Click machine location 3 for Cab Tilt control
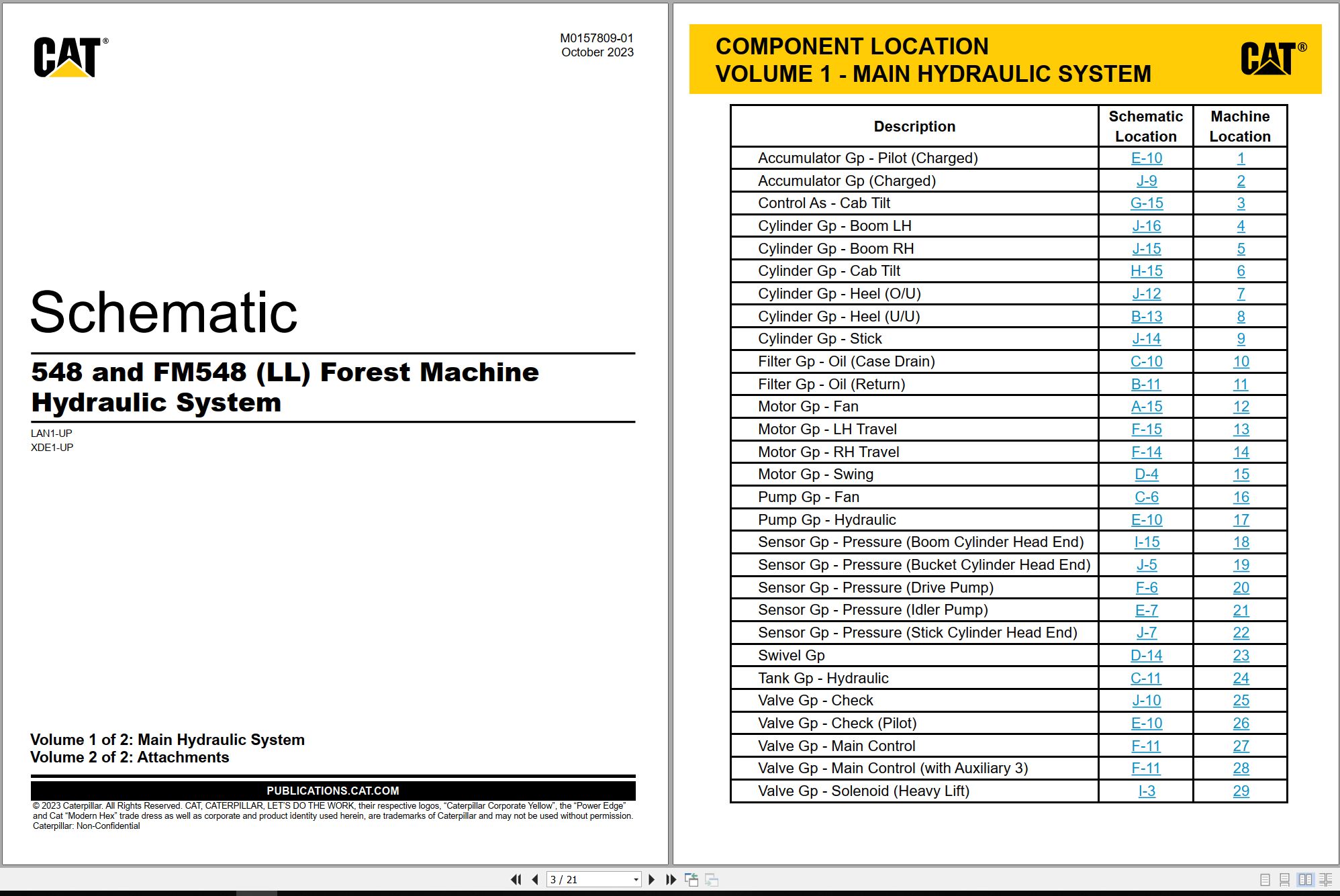This screenshot has width=1340, height=896. tap(1241, 203)
